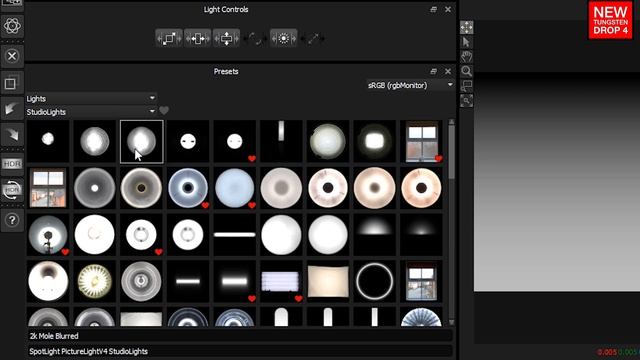Float the Light Controls panel
The height and width of the screenshot is (360, 640).
(x=433, y=9)
